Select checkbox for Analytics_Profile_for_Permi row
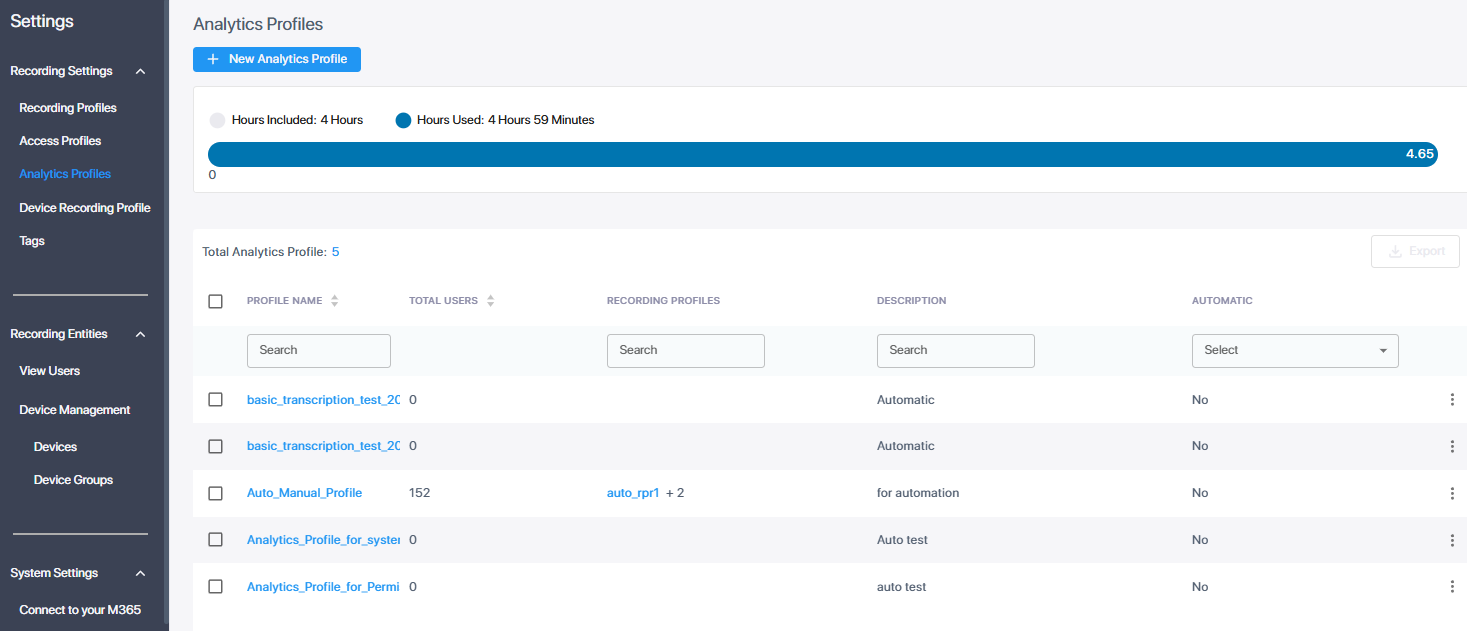 tap(215, 587)
